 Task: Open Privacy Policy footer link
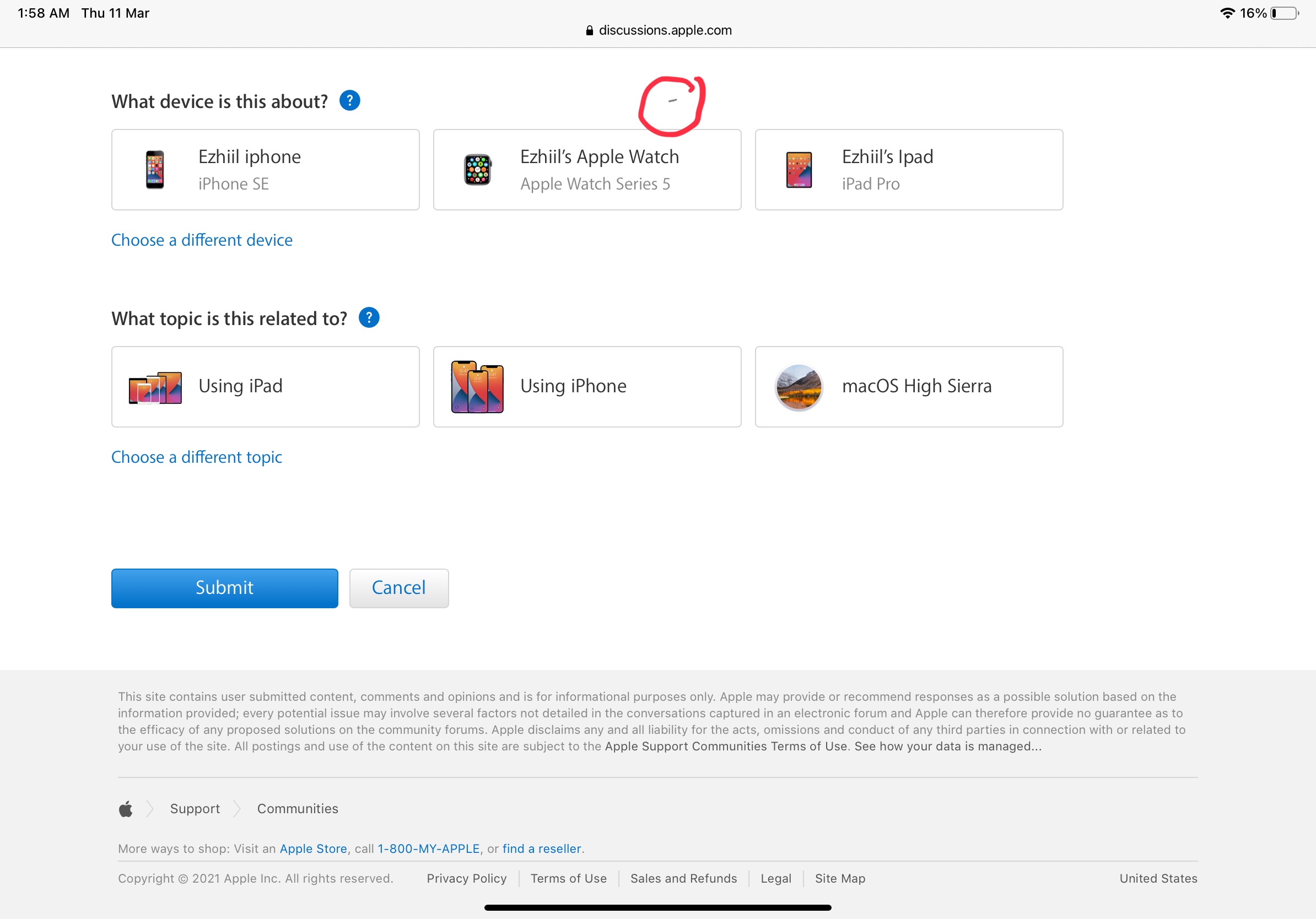pyautogui.click(x=467, y=879)
